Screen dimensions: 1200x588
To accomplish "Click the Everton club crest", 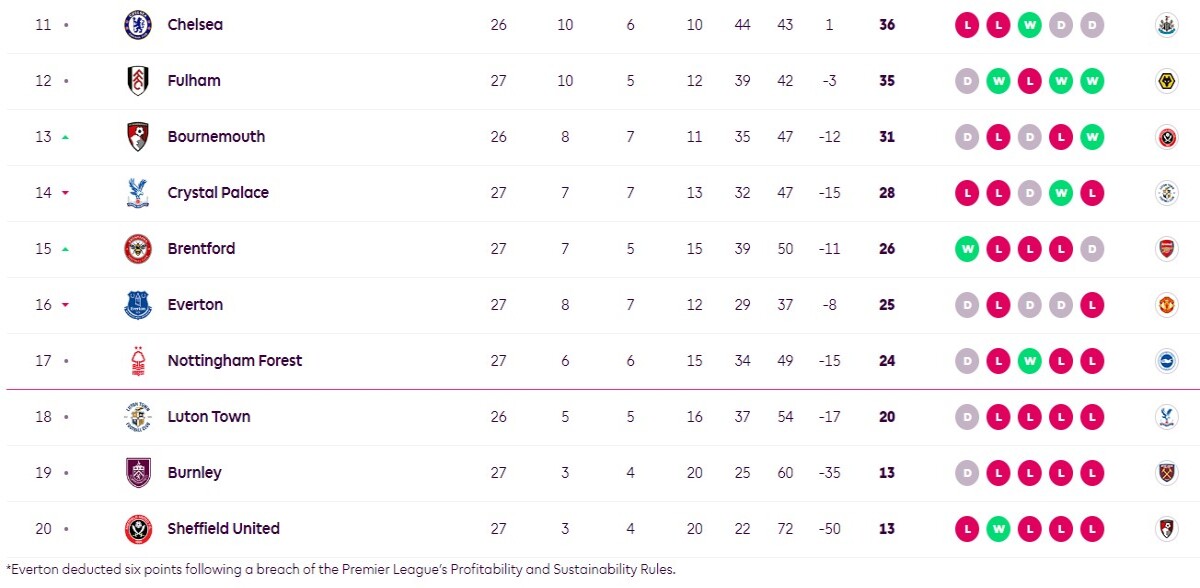I will (138, 305).
